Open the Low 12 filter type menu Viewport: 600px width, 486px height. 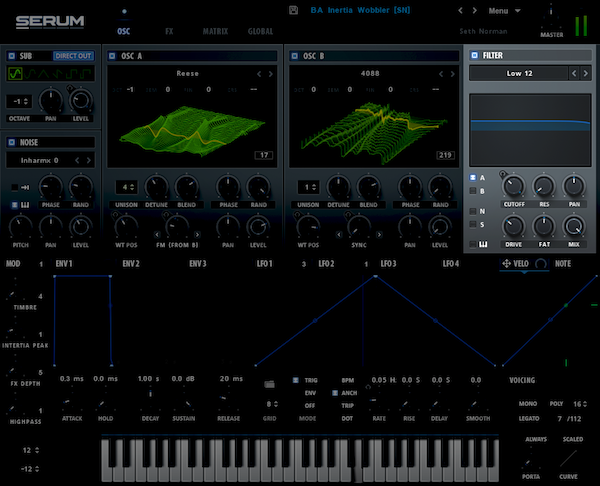click(x=519, y=73)
